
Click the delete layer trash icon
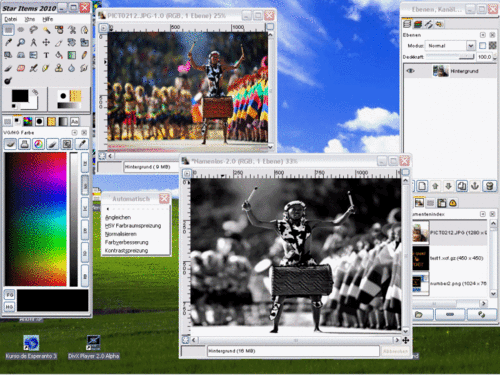(x=489, y=186)
